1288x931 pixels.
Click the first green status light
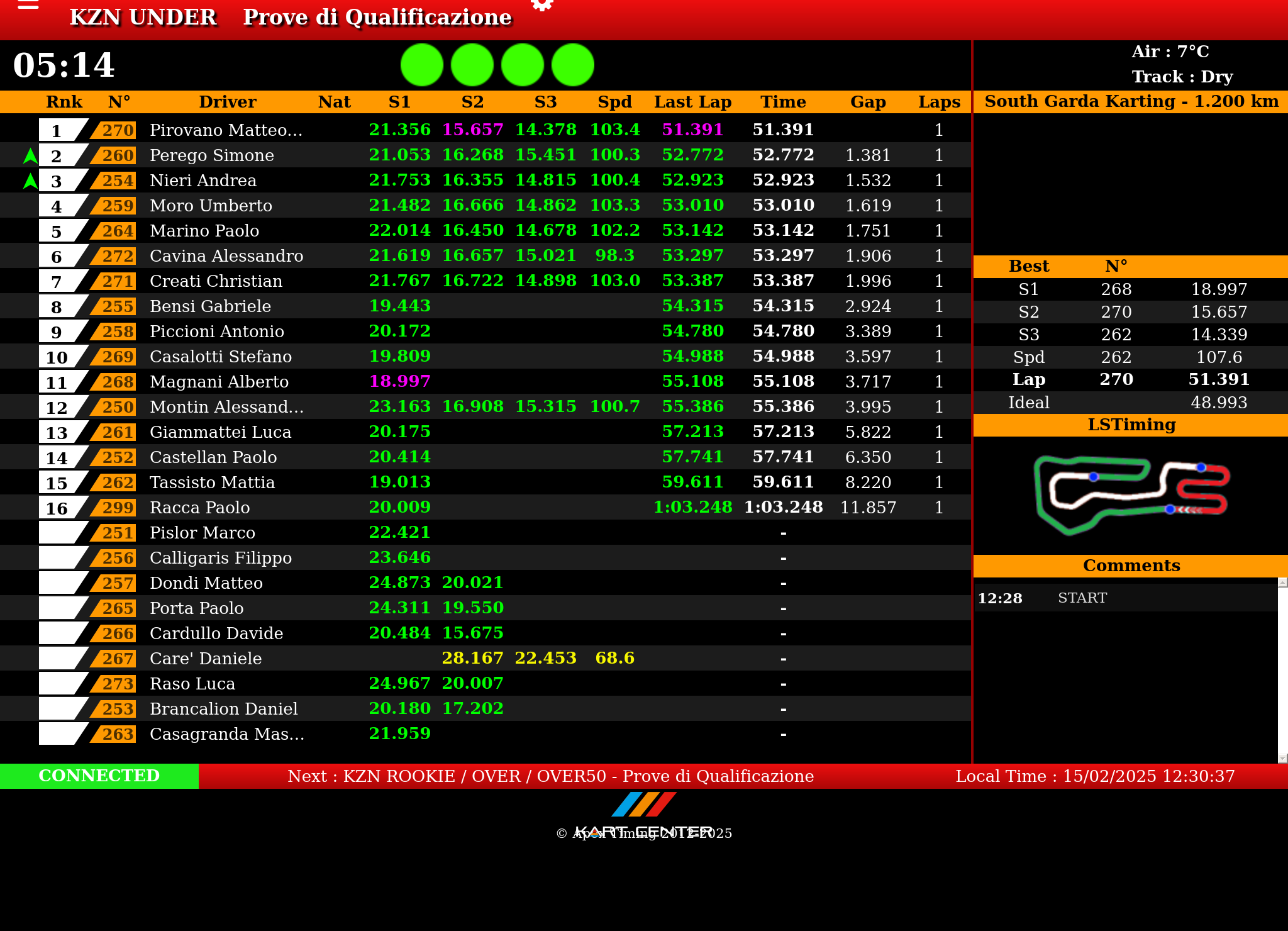tap(422, 65)
